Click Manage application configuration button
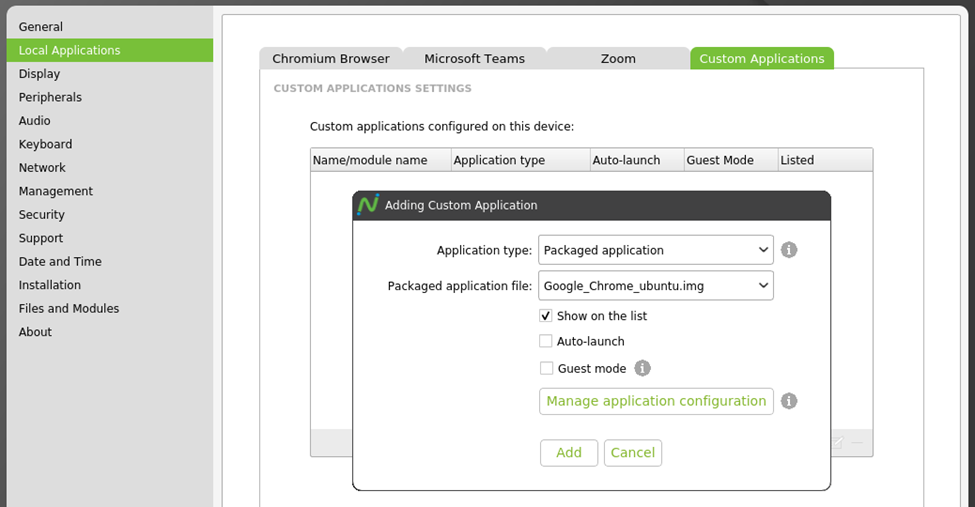 point(656,401)
